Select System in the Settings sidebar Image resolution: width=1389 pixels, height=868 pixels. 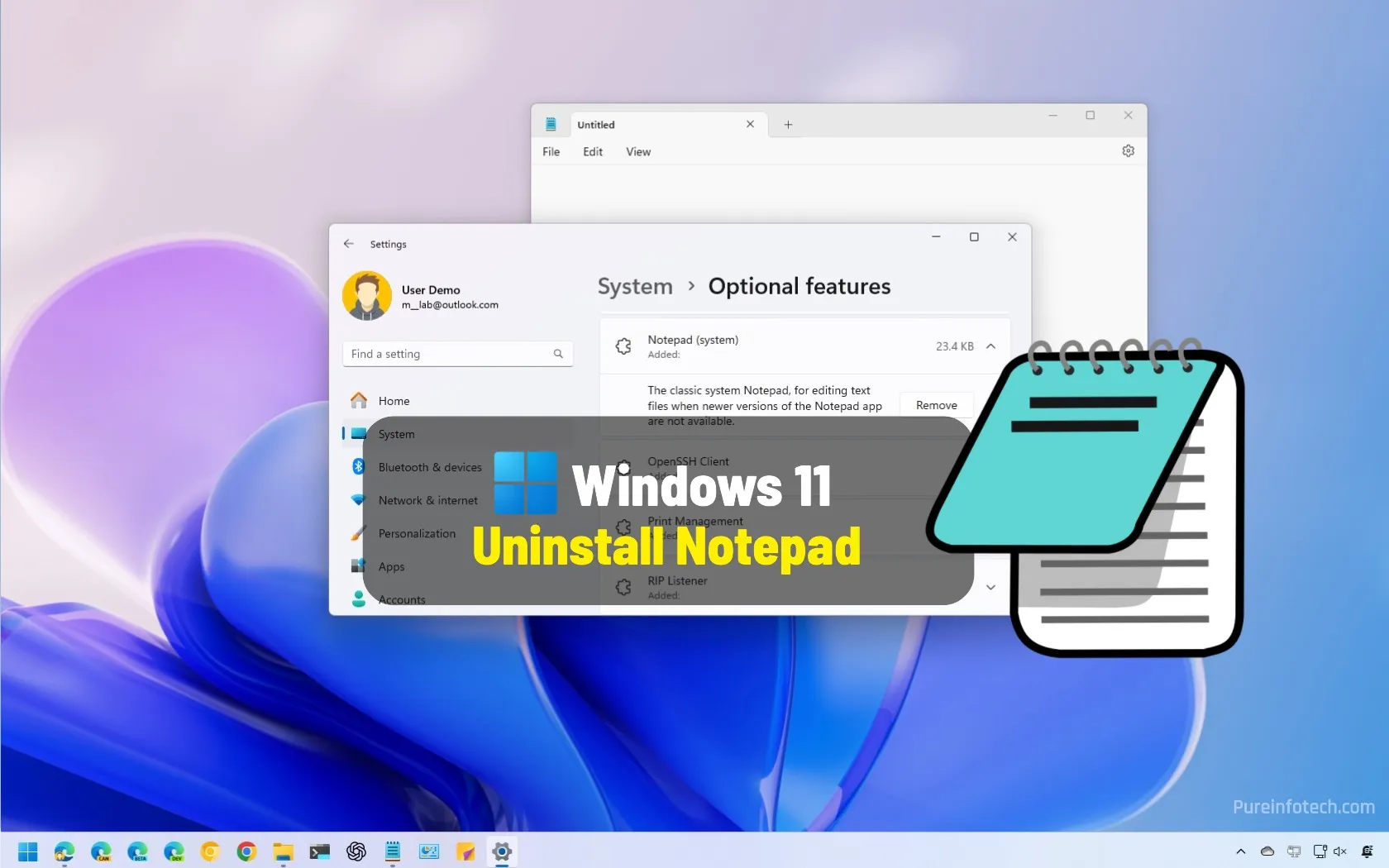[457, 434]
